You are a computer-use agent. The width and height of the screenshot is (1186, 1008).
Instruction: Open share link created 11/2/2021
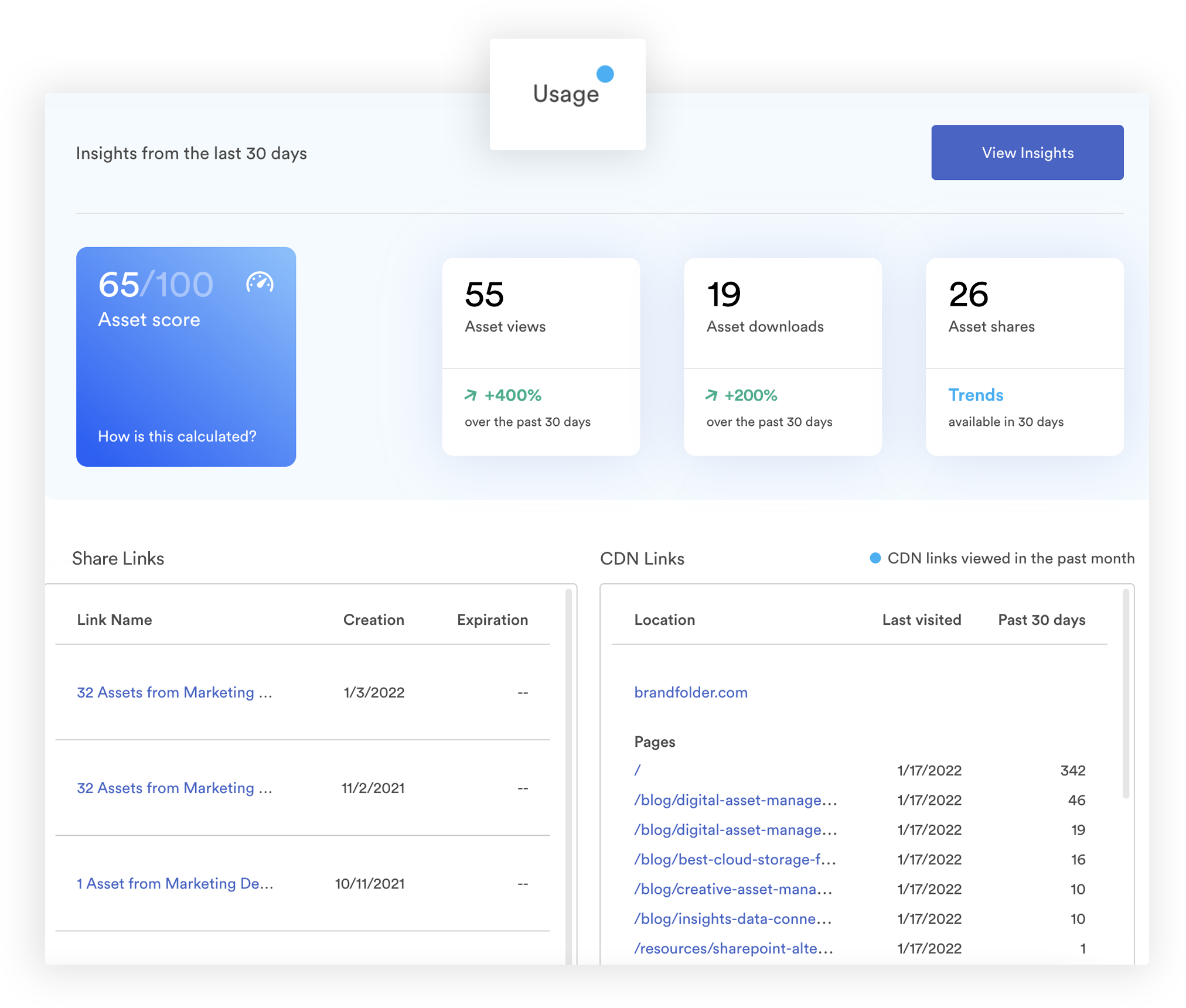[x=175, y=788]
